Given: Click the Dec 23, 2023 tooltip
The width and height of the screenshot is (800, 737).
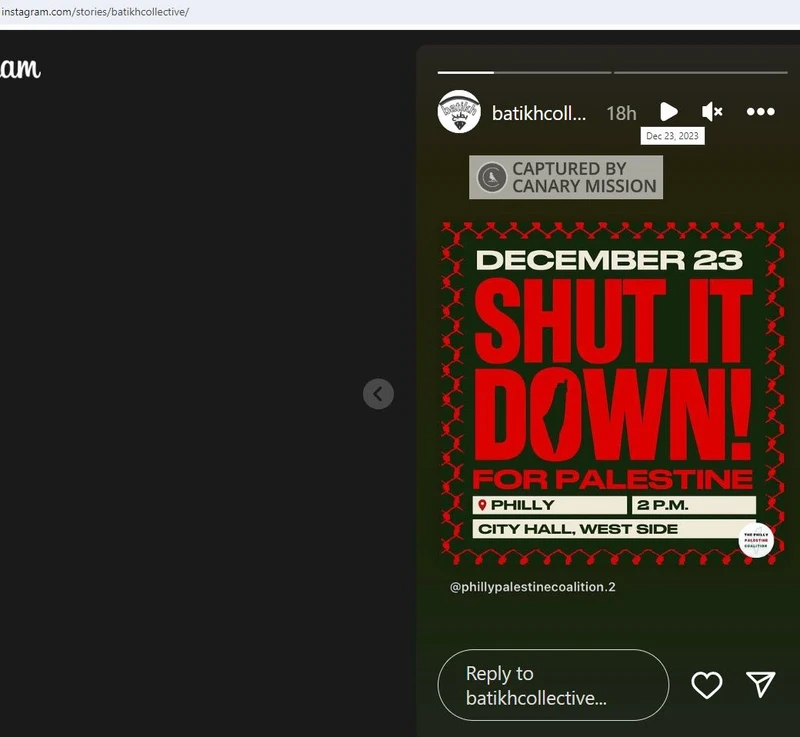Looking at the screenshot, I should [672, 136].
